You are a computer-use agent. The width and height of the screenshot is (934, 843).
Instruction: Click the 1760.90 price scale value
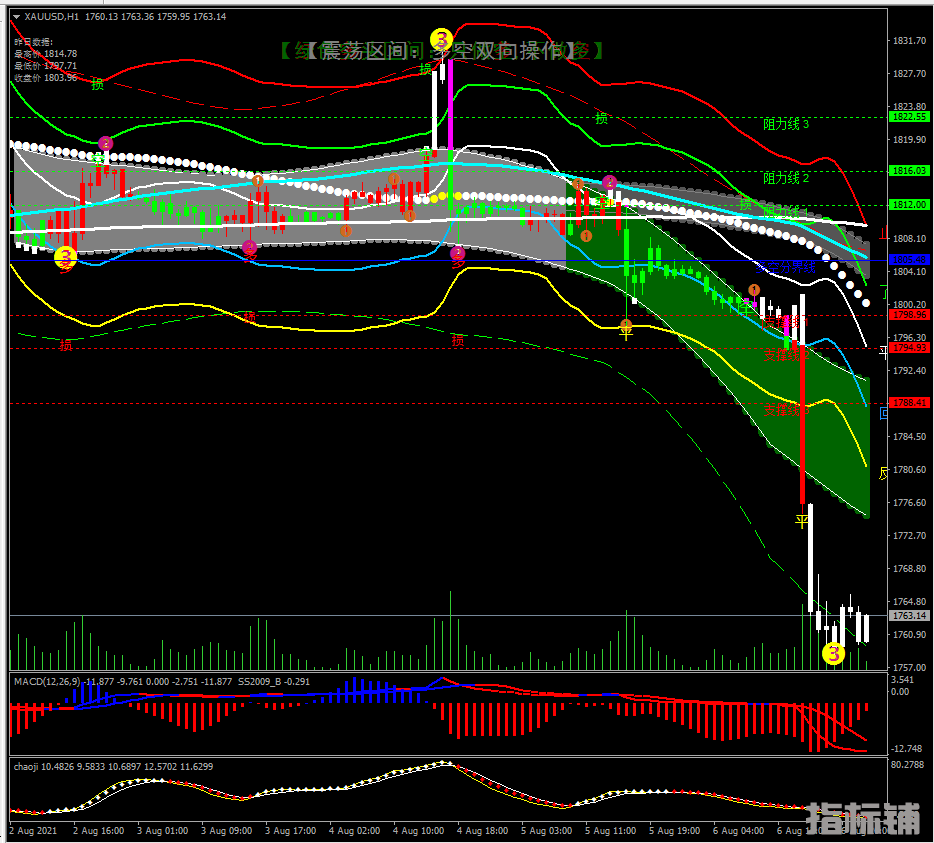click(x=909, y=634)
